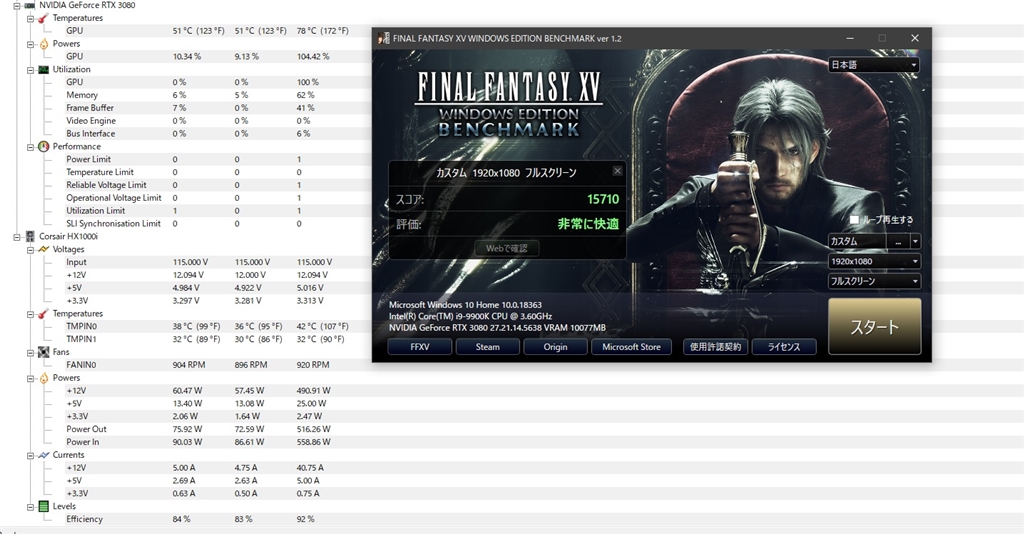
Task: Close the score result panel
Action: 617,171
